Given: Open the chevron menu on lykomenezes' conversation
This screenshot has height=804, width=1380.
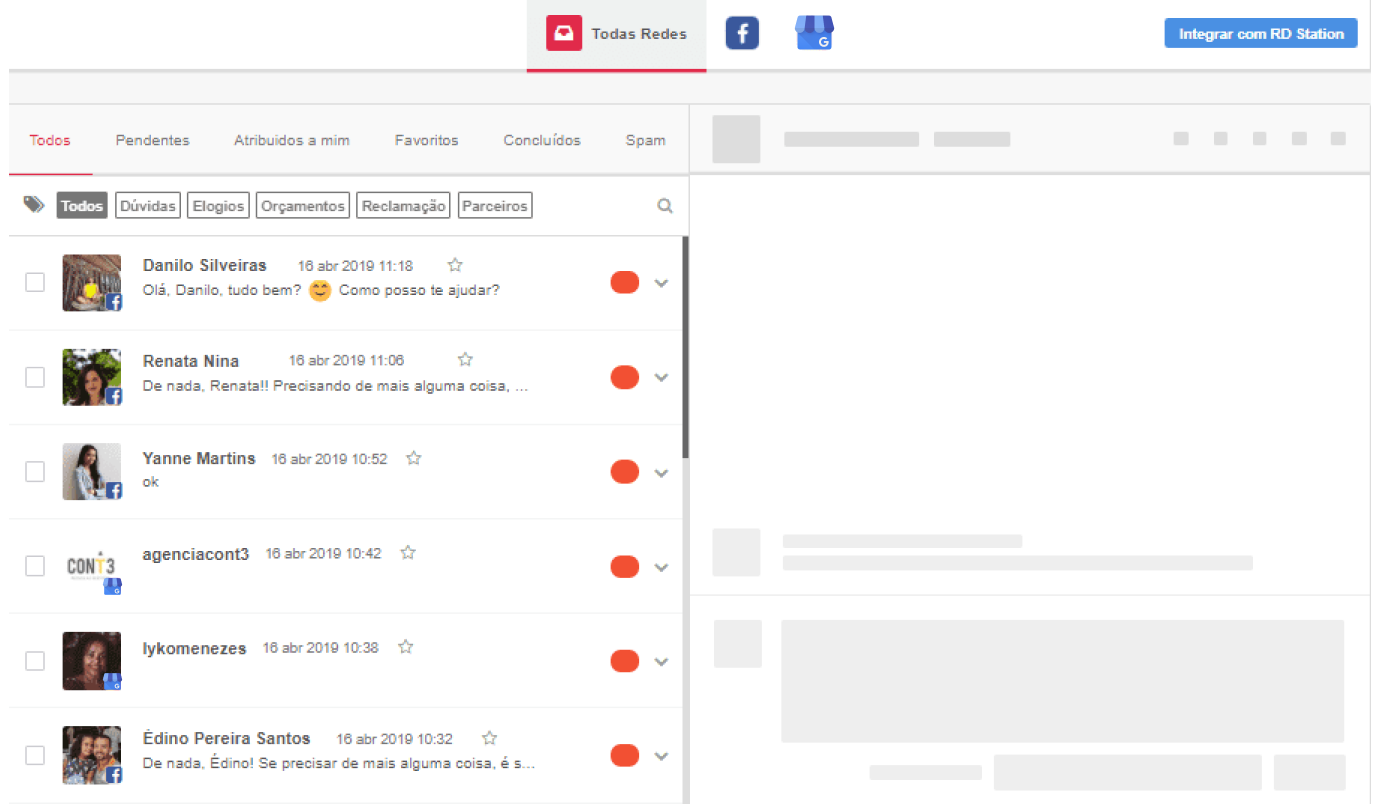Looking at the screenshot, I should coord(661,661).
